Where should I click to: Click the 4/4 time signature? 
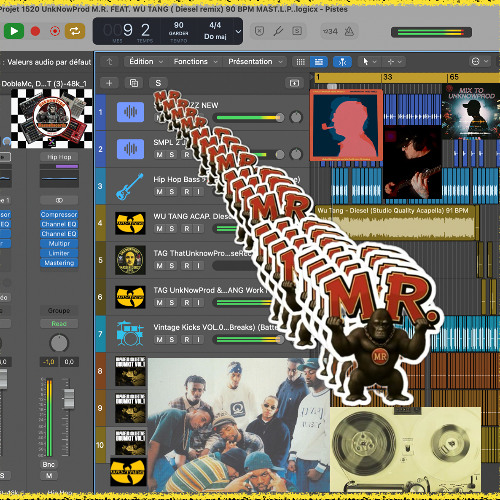click(x=215, y=25)
